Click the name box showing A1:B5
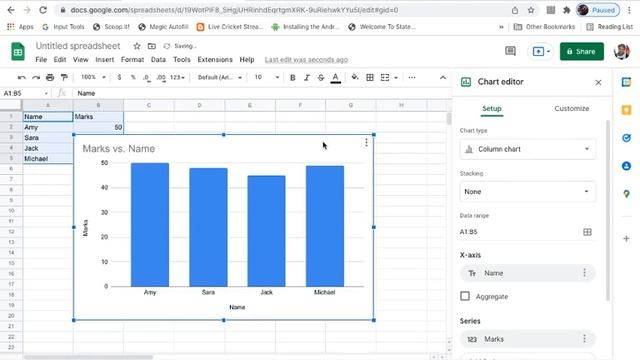Screen dimensions: 640x360 pos(25,93)
